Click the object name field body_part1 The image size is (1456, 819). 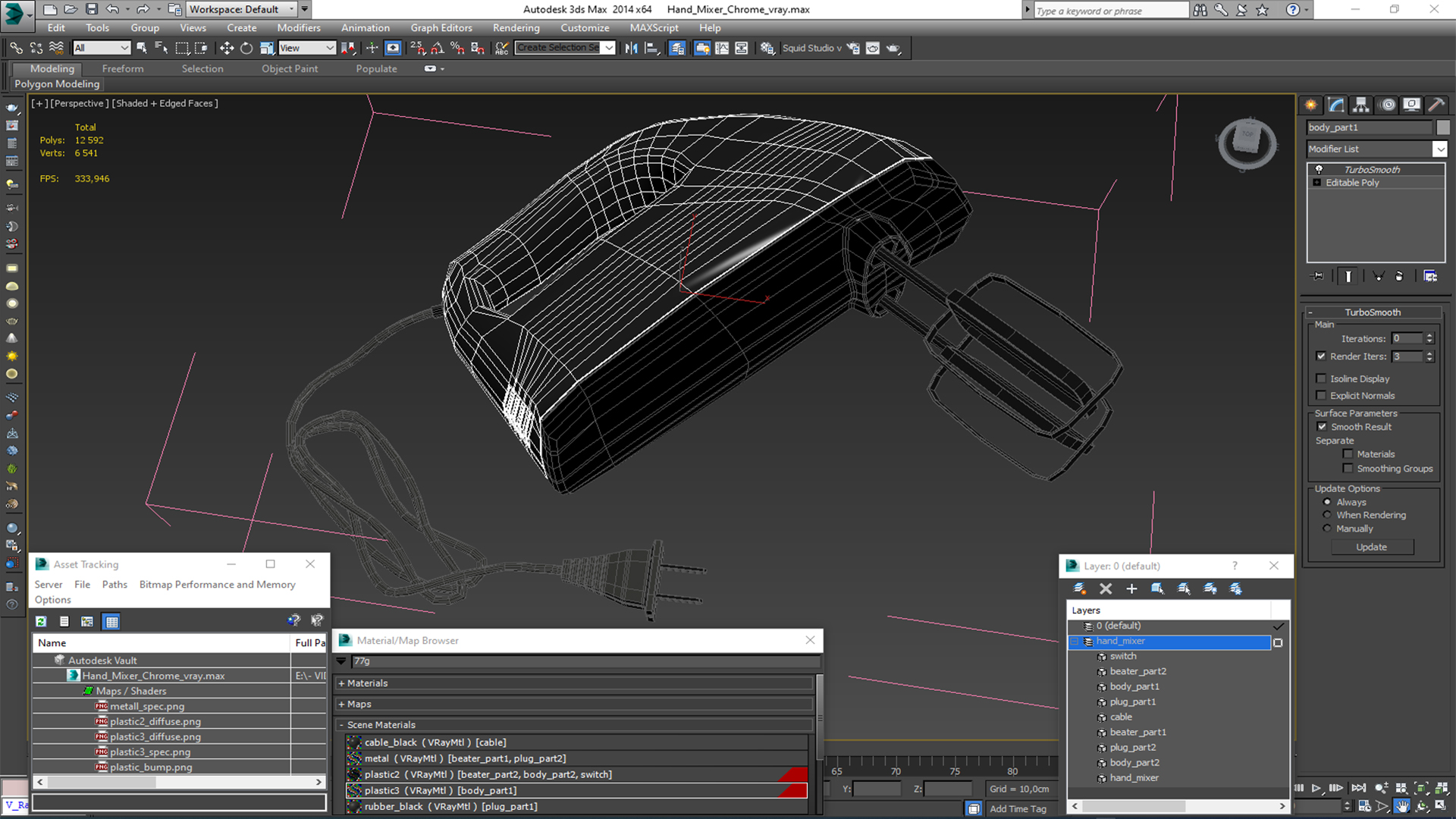[x=1369, y=127]
